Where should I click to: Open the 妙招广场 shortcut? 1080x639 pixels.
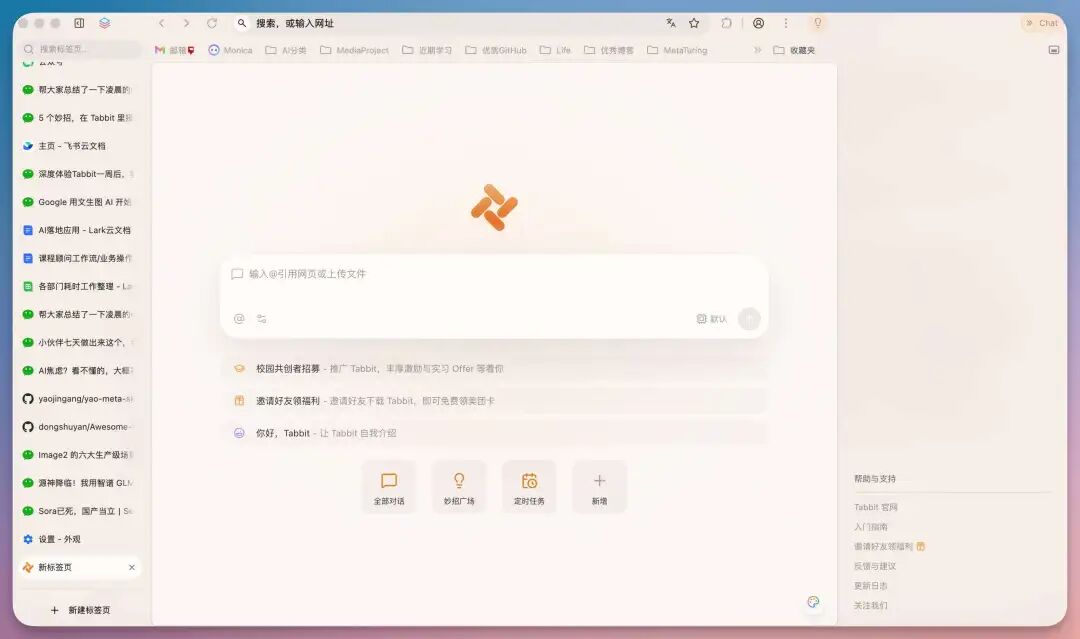coord(459,488)
